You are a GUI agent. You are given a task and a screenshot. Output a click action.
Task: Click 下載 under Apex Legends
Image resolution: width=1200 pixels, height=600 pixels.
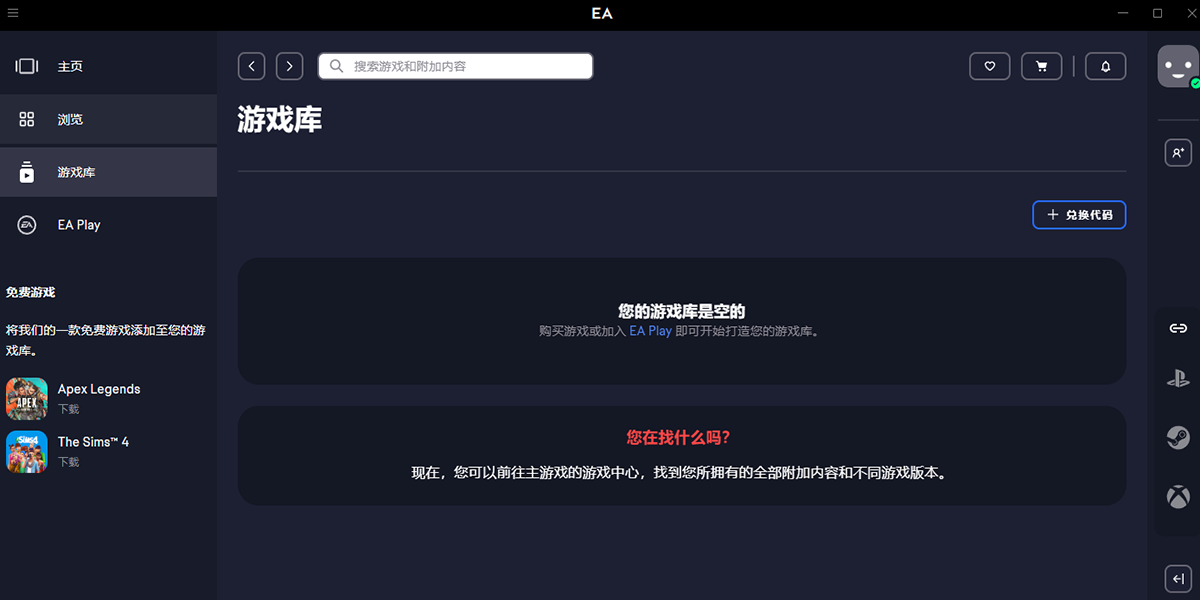click(68, 409)
